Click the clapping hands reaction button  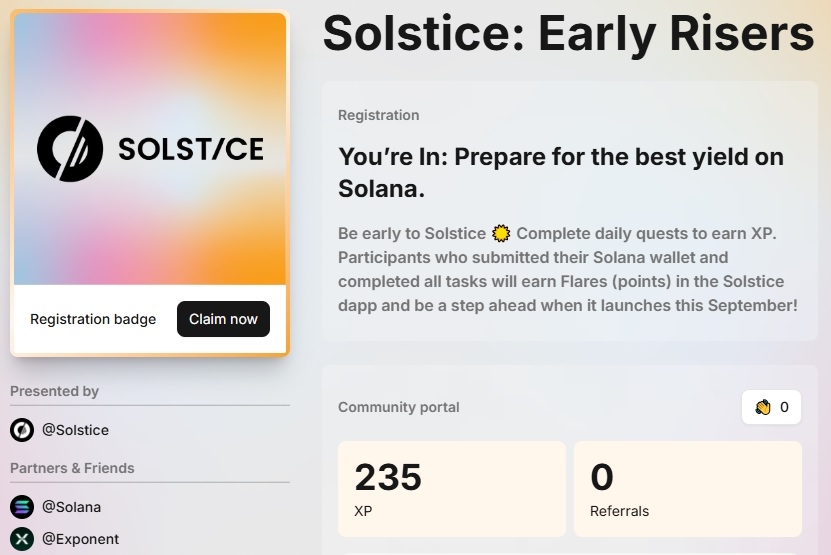point(771,407)
